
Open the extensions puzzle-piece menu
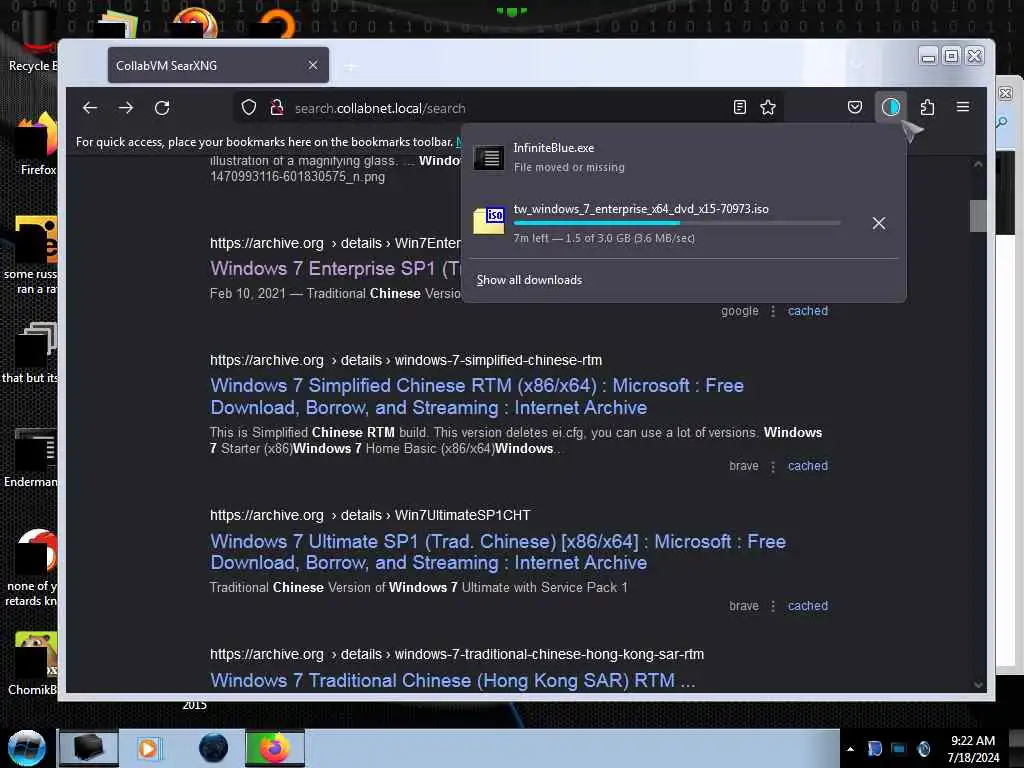tap(927, 107)
